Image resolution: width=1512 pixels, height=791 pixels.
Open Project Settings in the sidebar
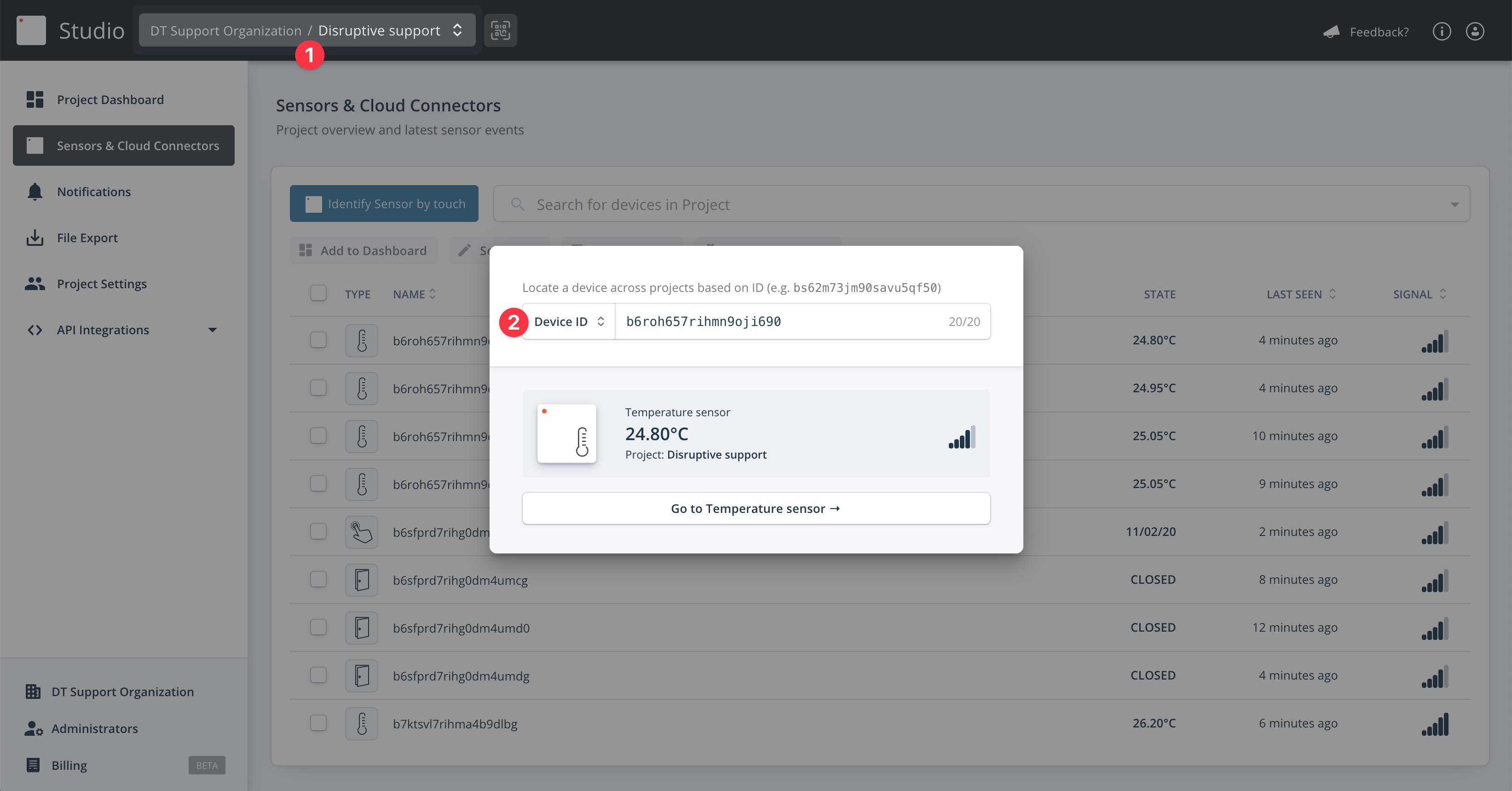pyautogui.click(x=124, y=284)
